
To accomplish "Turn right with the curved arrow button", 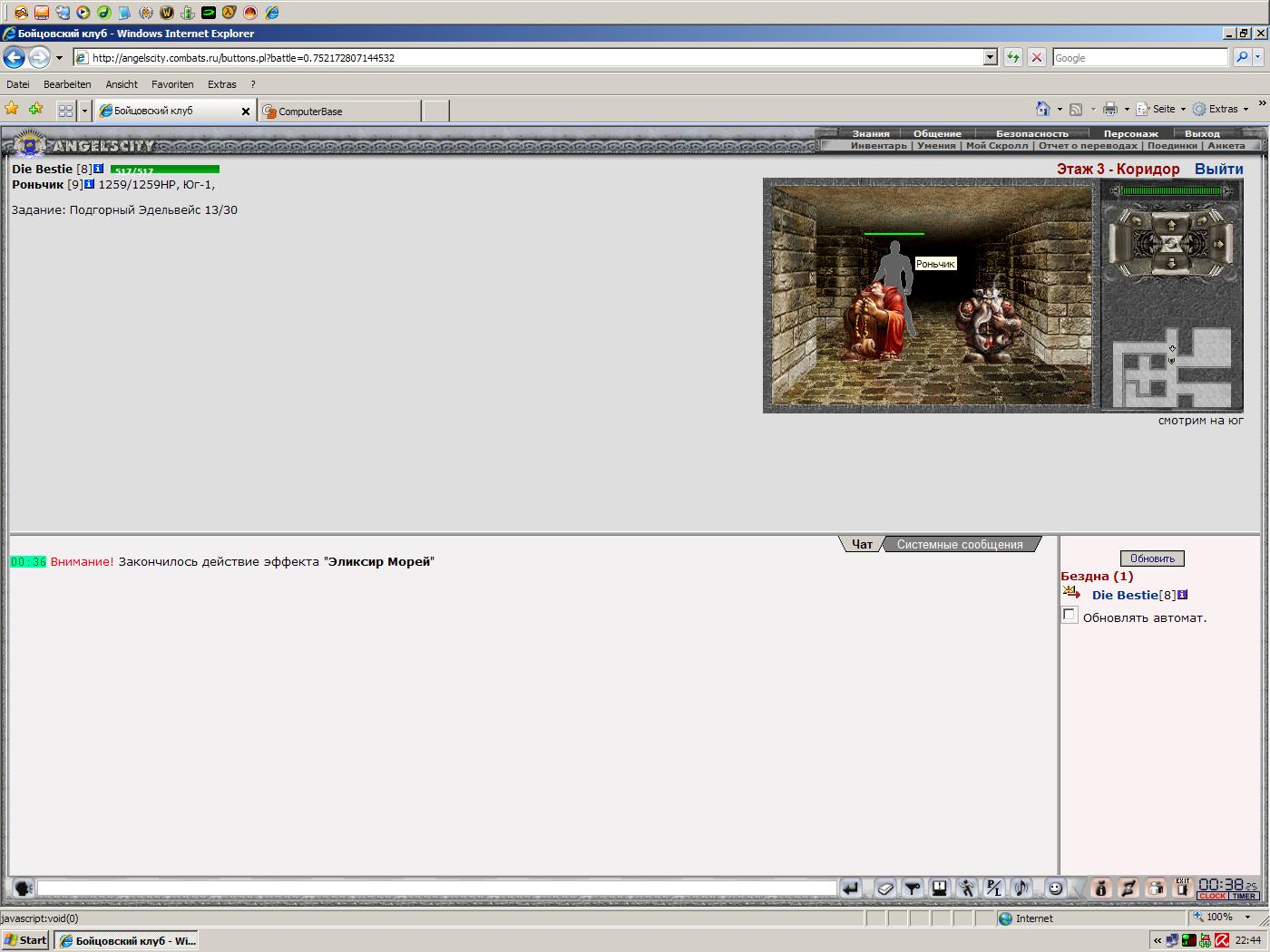I will [1202, 221].
